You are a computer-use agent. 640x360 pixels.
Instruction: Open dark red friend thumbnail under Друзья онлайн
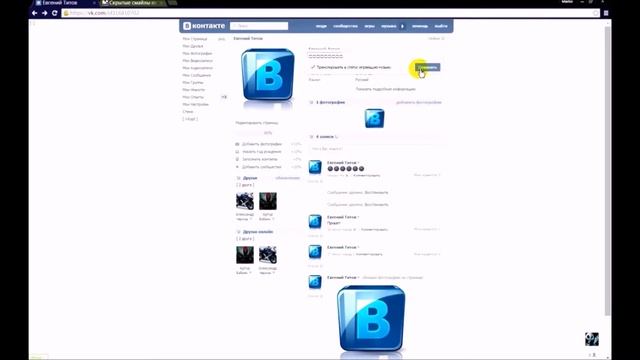pyautogui.click(x=244, y=255)
